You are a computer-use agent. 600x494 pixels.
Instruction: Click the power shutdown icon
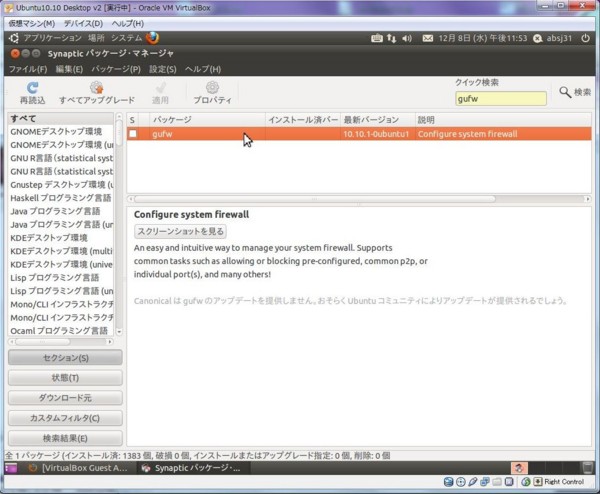coord(585,38)
